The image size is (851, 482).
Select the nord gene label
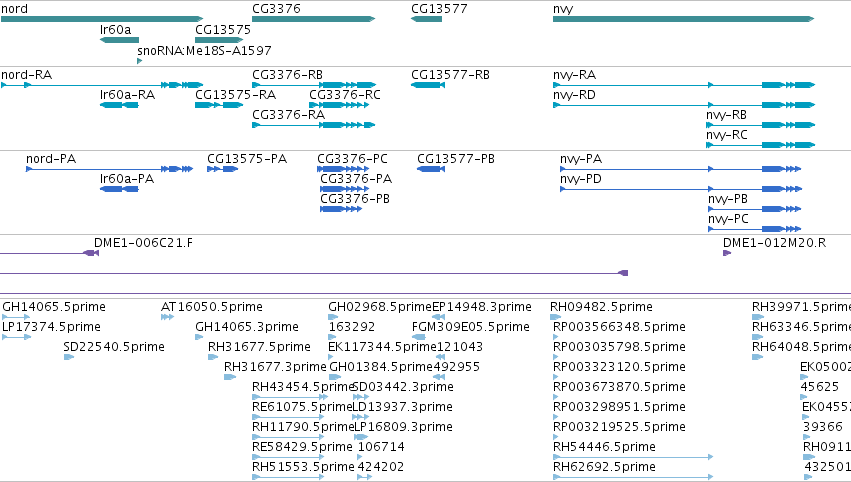tap(15, 9)
